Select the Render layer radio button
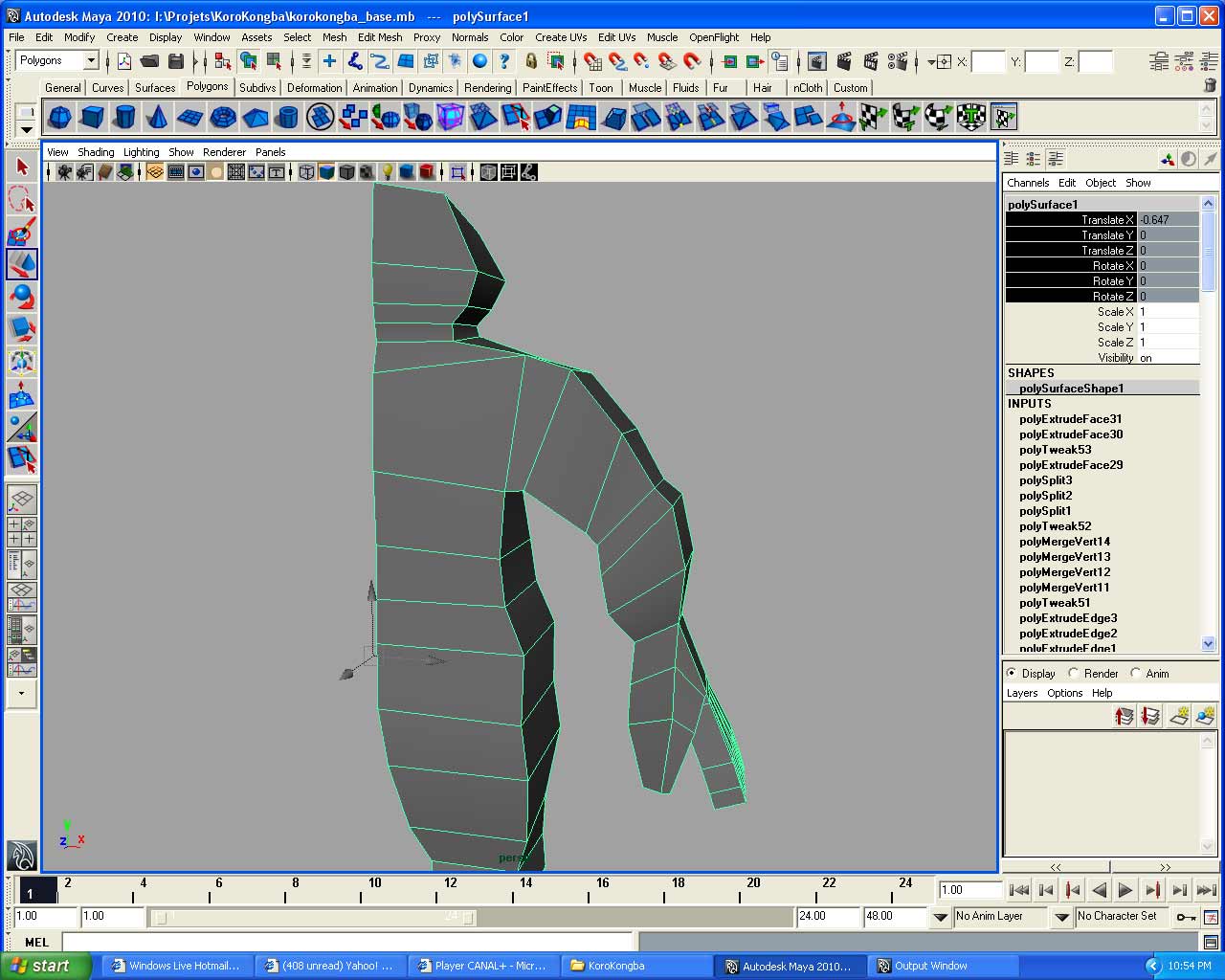Image resolution: width=1225 pixels, height=980 pixels. click(x=1074, y=674)
